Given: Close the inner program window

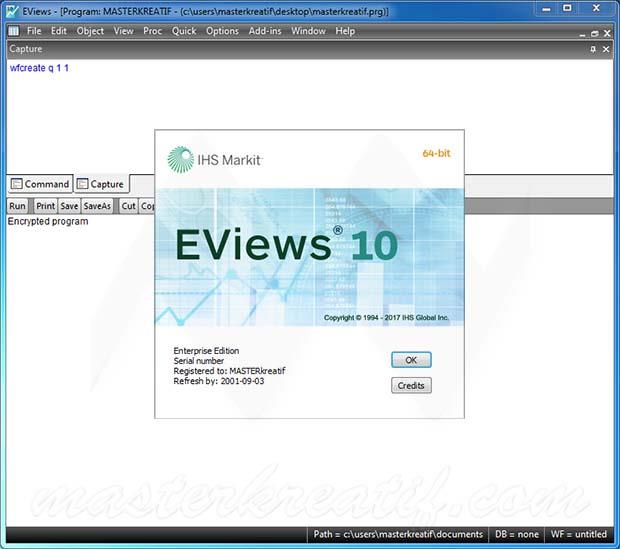Looking at the screenshot, I should tap(607, 34).
